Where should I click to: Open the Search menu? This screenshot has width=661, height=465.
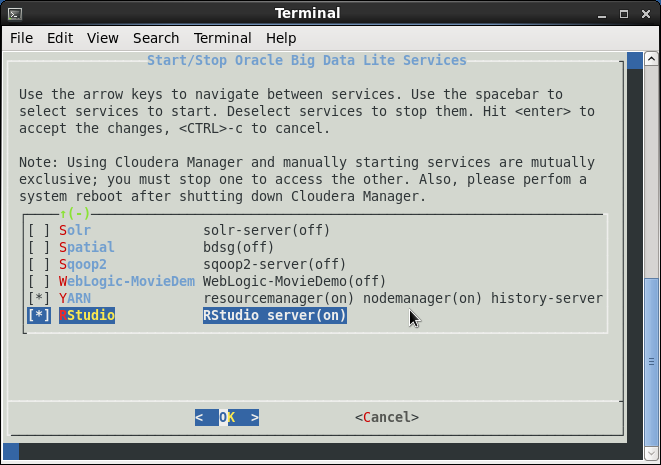point(156,38)
